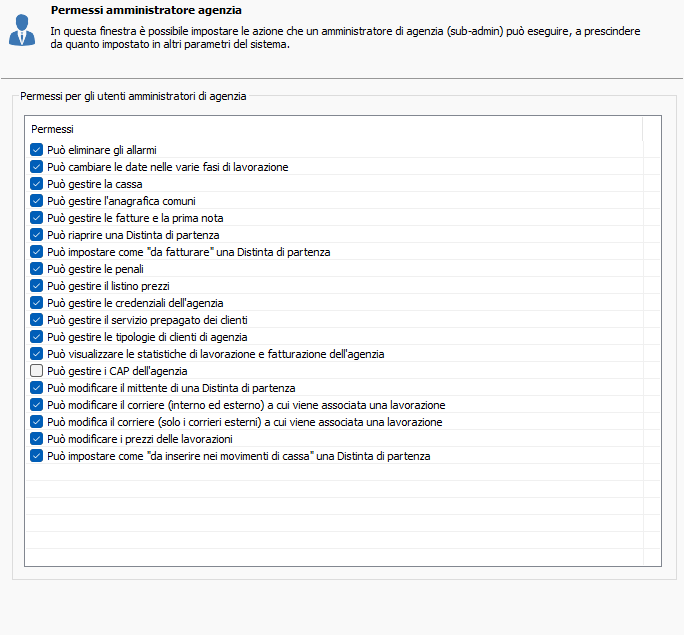This screenshot has width=684, height=635.
Task: Disable 'solo i corrieri esterni' permission
Action: pyautogui.click(x=37, y=422)
